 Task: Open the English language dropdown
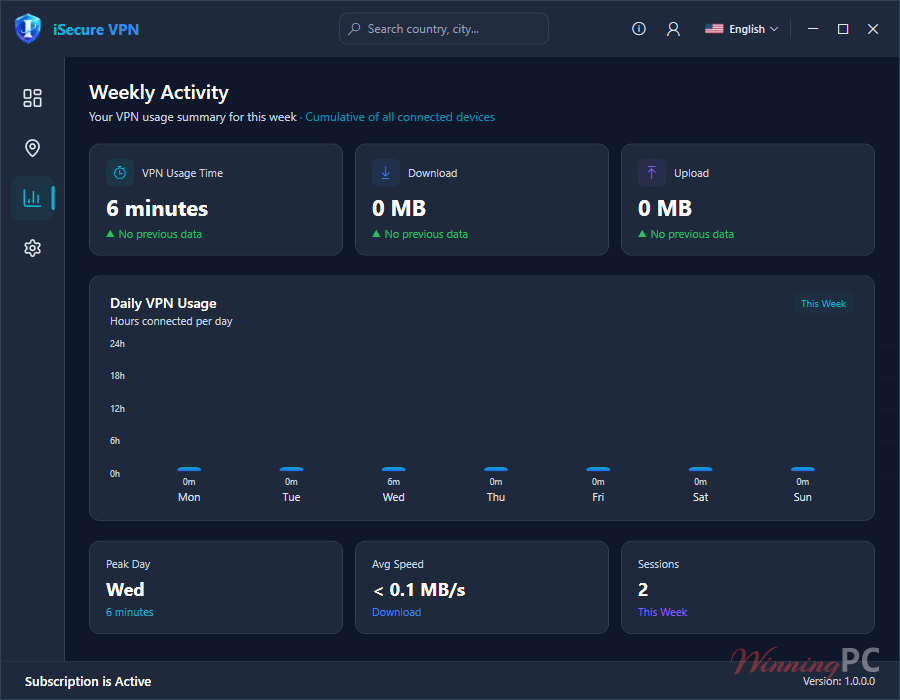pos(742,29)
